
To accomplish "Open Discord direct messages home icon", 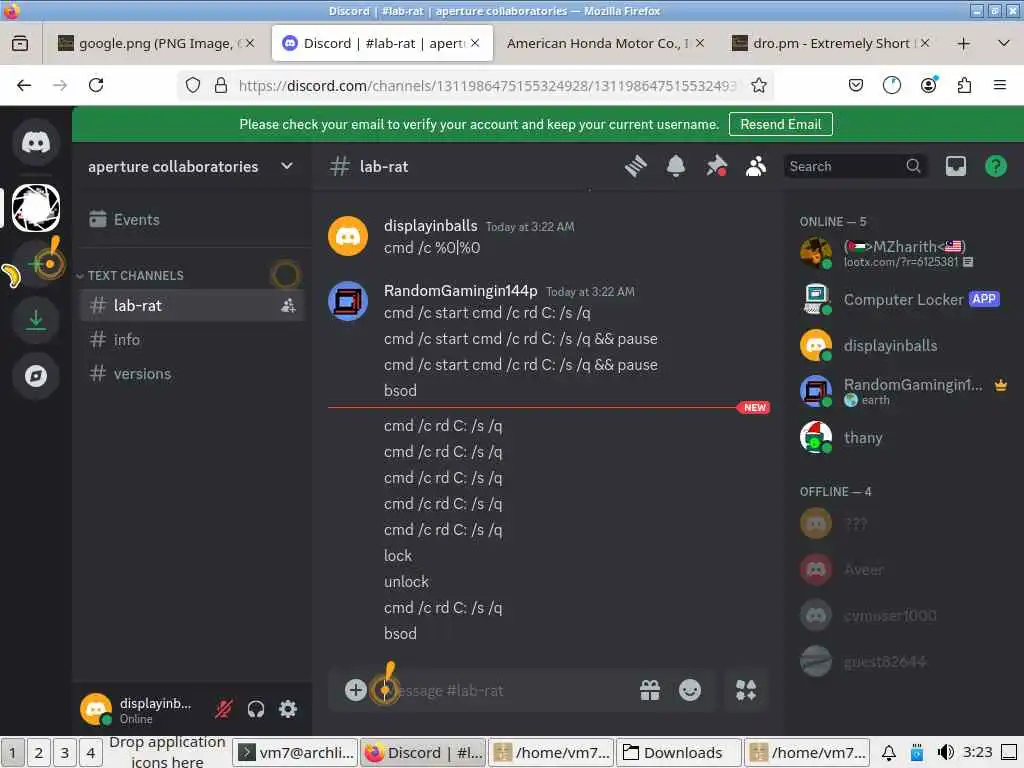I will [x=36, y=142].
